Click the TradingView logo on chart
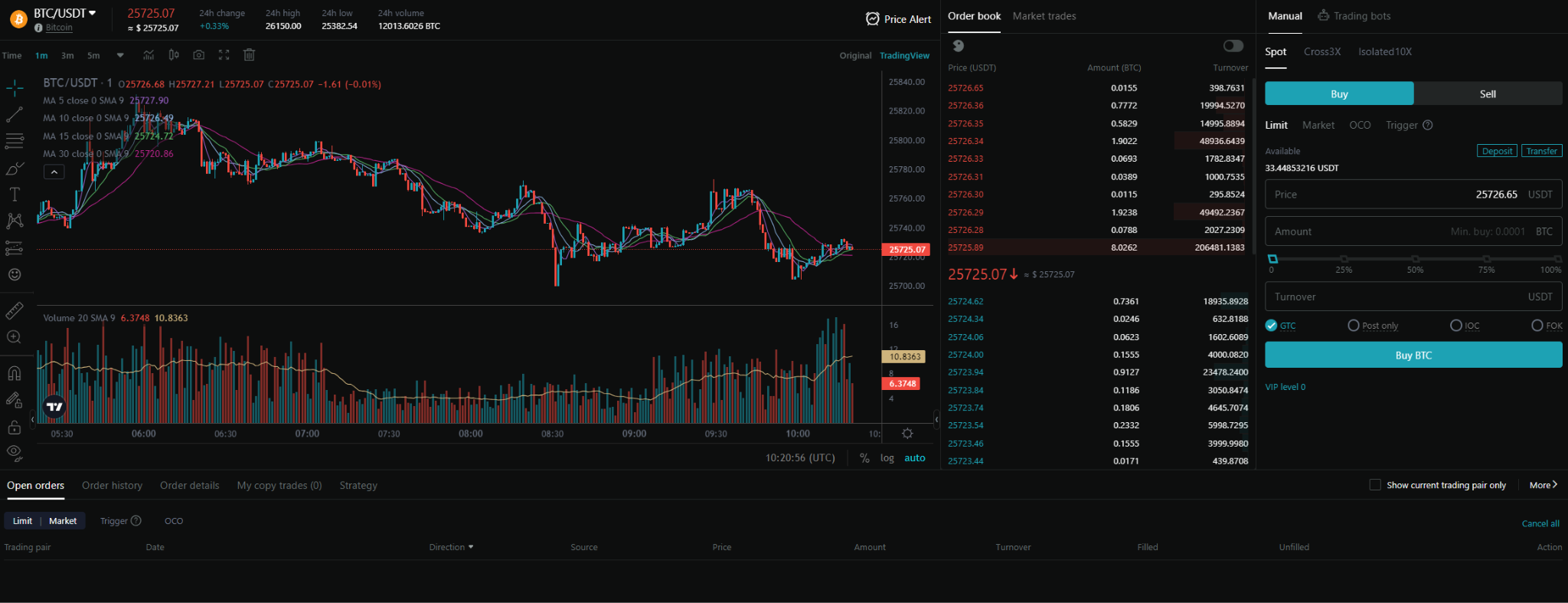The image size is (1568, 603). pos(54,407)
